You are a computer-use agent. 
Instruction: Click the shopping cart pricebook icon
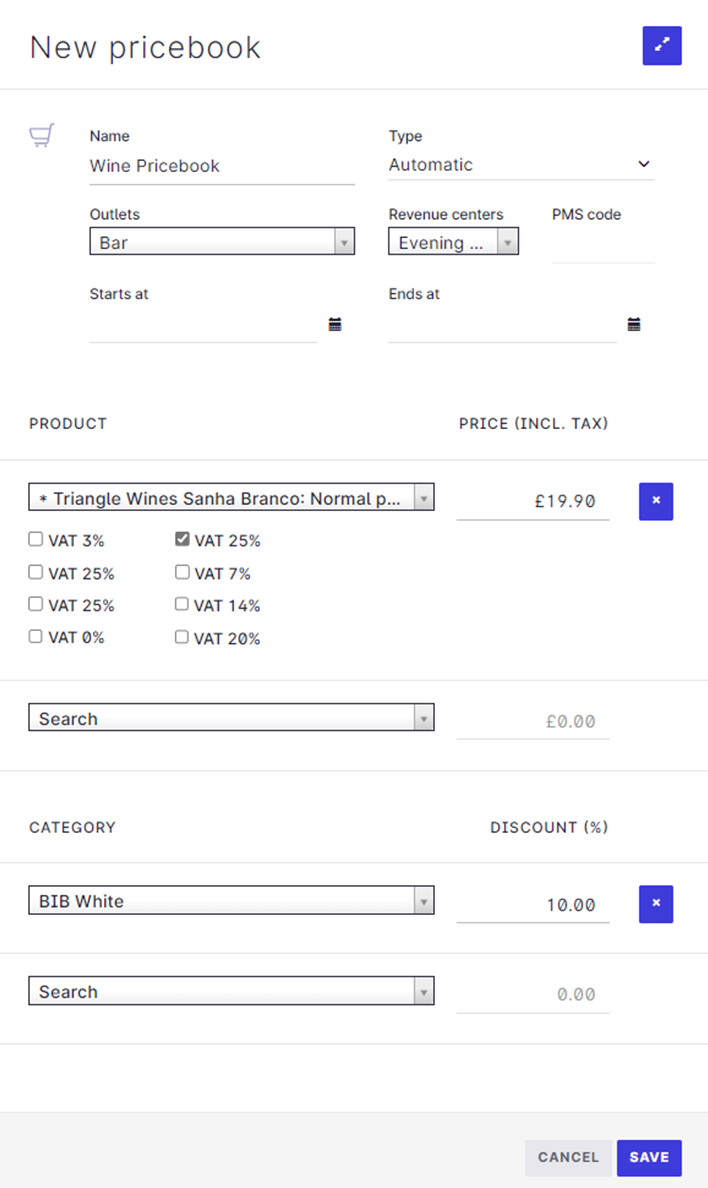click(x=41, y=135)
